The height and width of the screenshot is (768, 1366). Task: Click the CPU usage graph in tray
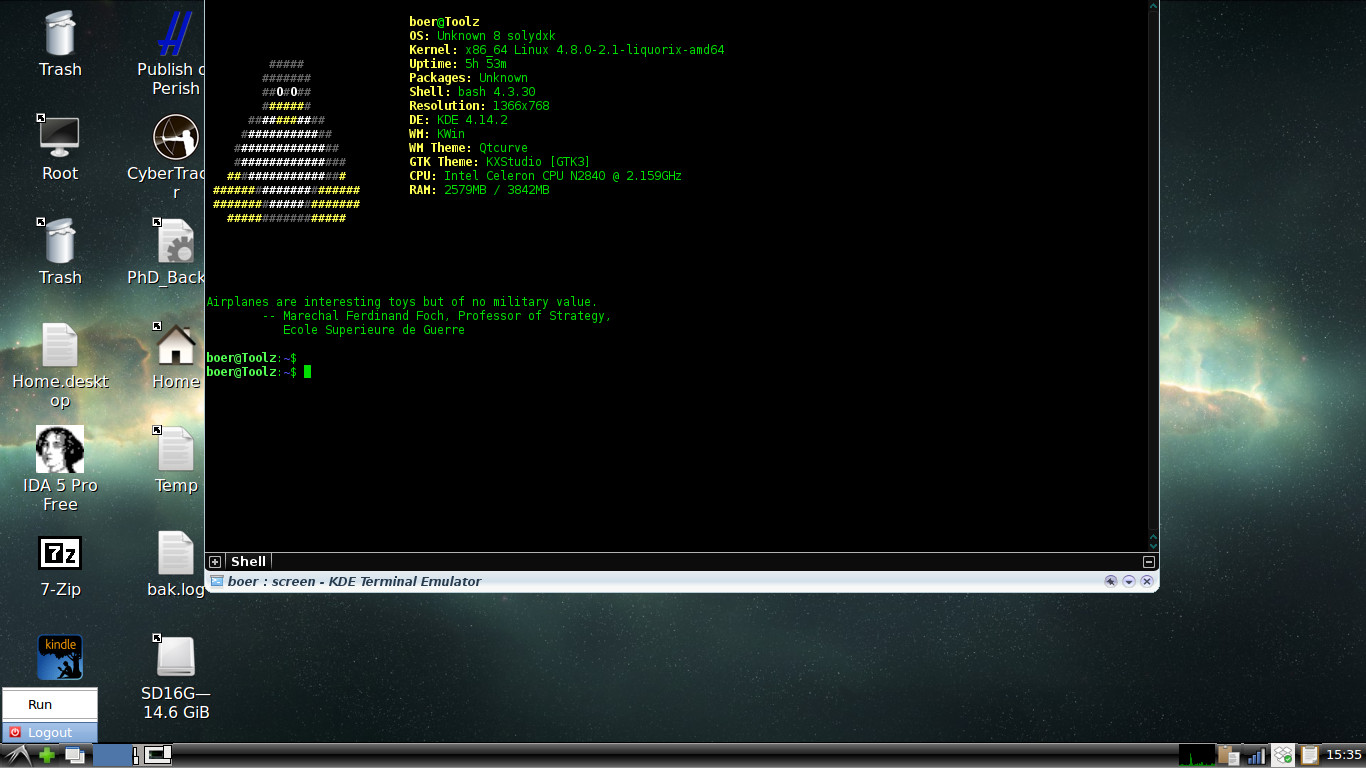pyautogui.click(x=1196, y=755)
